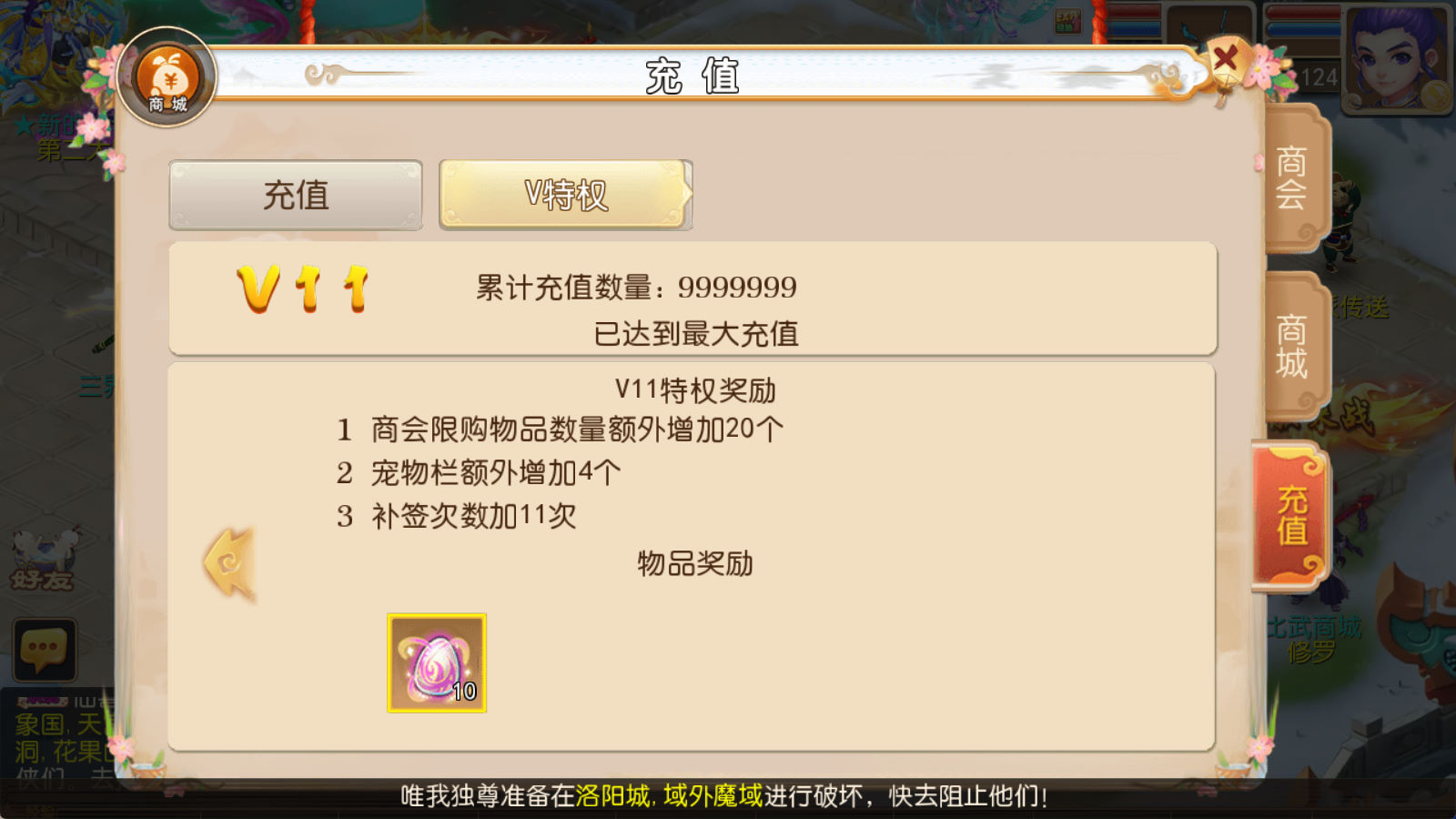Close the 充值 recharge window
The height and width of the screenshot is (819, 1456).
(x=1226, y=59)
